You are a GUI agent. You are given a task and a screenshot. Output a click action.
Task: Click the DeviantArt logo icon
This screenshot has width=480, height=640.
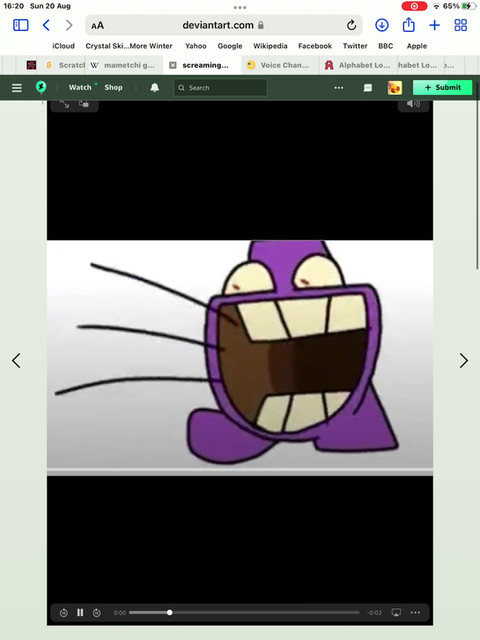pos(41,87)
